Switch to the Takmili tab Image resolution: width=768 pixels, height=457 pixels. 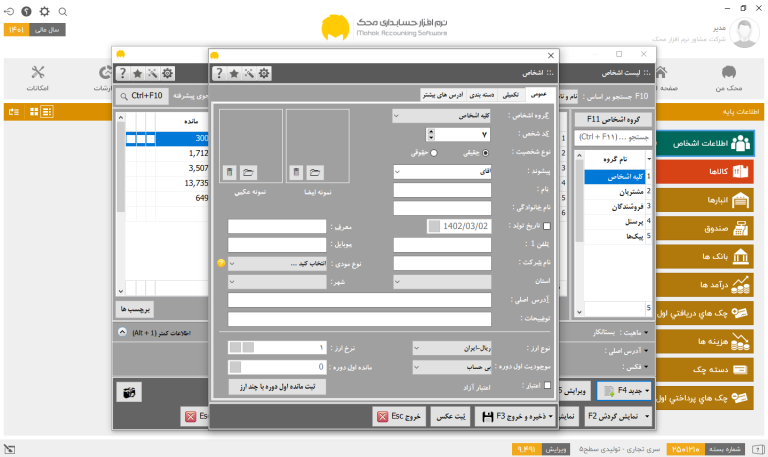(x=510, y=95)
